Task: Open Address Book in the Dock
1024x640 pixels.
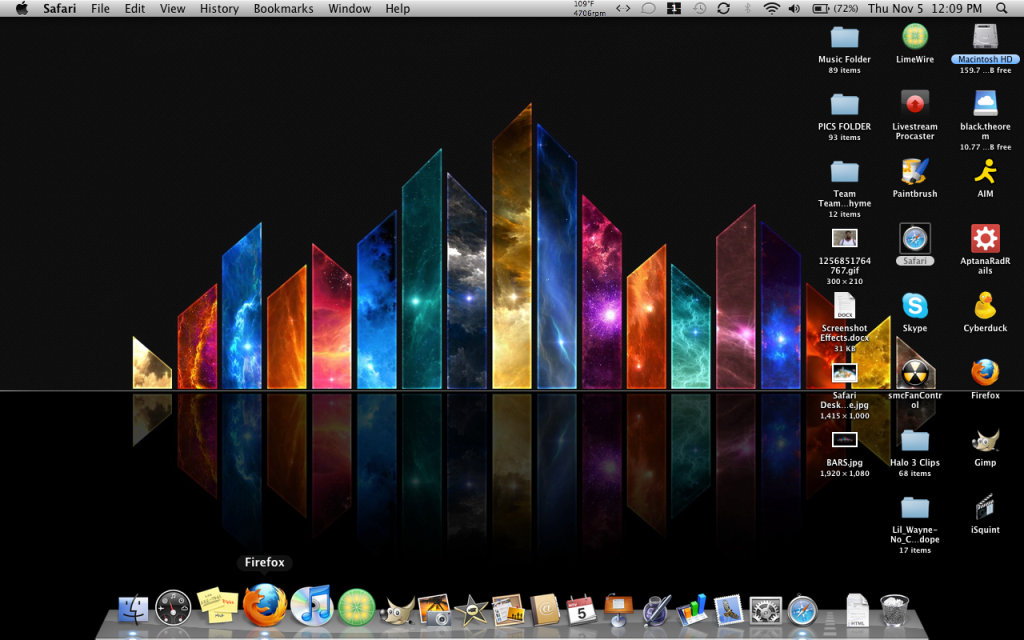Action: 545,610
